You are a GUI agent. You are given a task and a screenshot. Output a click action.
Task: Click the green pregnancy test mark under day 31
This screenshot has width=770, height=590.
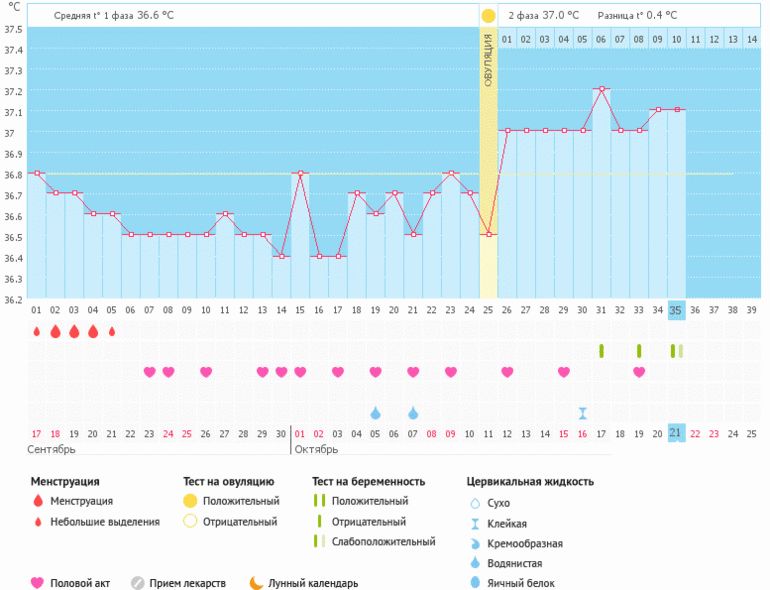pyautogui.click(x=601, y=351)
